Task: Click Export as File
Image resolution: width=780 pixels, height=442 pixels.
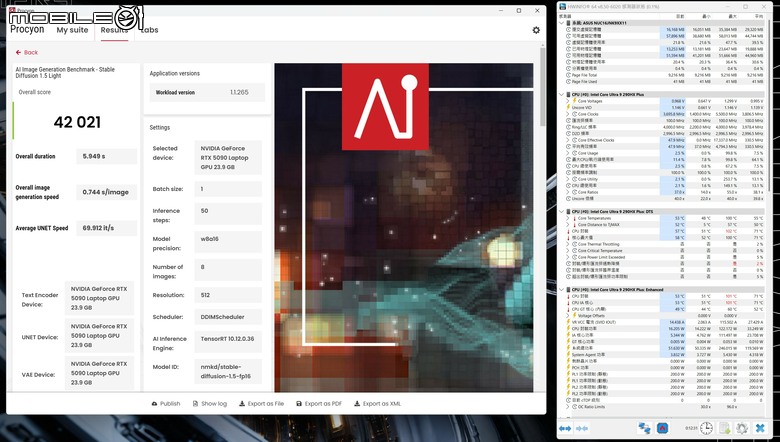Action: coord(262,404)
